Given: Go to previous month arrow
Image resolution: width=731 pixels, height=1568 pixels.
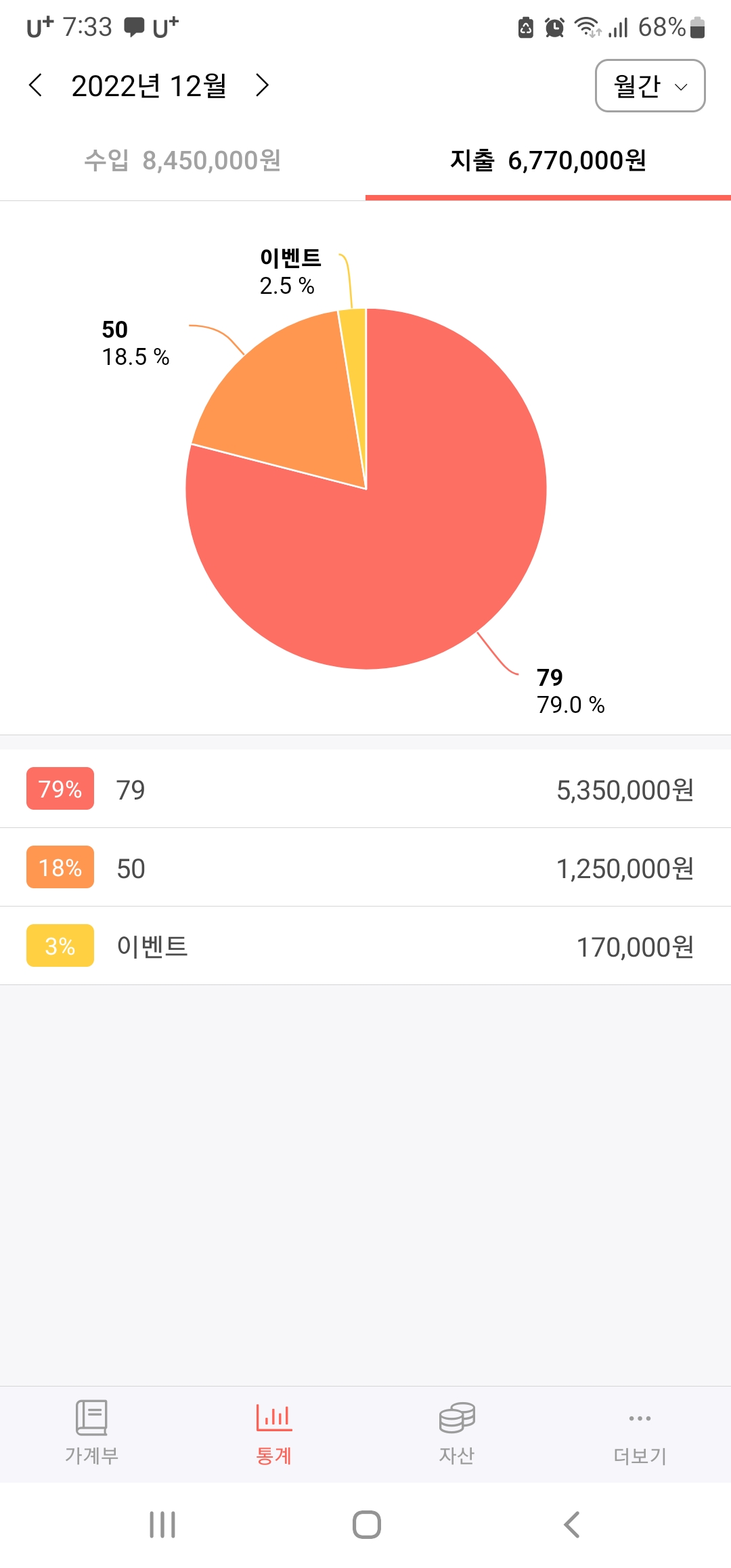Looking at the screenshot, I should point(36,85).
